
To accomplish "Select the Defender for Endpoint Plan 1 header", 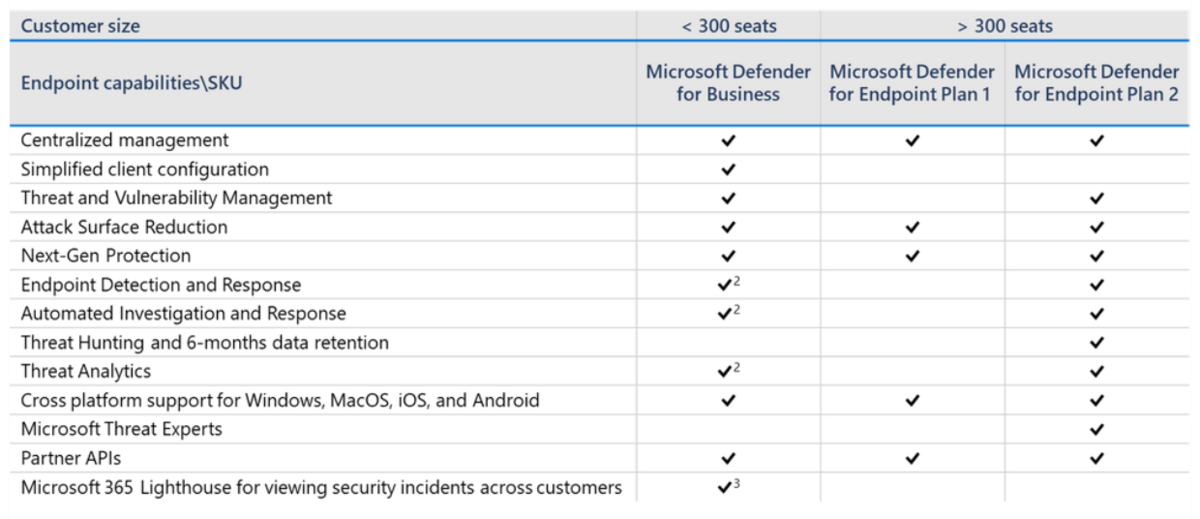I will (x=912, y=83).
